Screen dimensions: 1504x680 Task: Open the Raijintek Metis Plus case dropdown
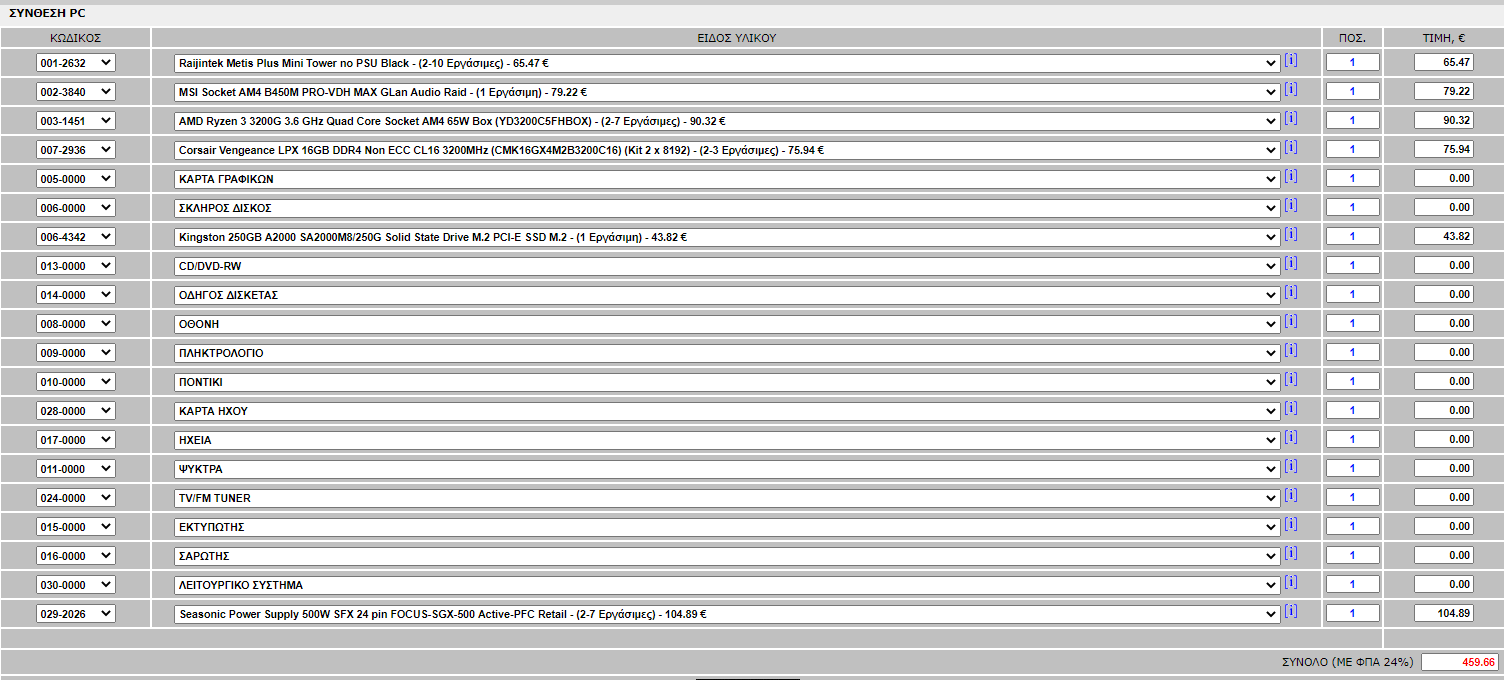[726, 63]
